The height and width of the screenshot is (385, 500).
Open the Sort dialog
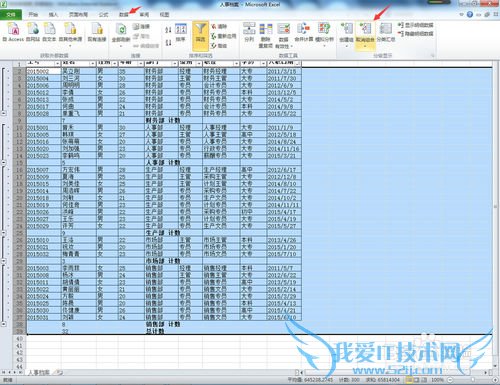pyautogui.click(x=181, y=32)
